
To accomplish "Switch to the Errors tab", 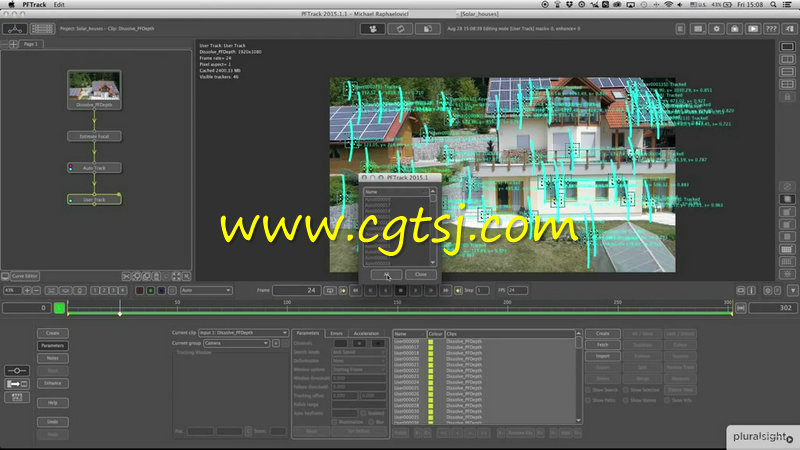I will pyautogui.click(x=336, y=333).
